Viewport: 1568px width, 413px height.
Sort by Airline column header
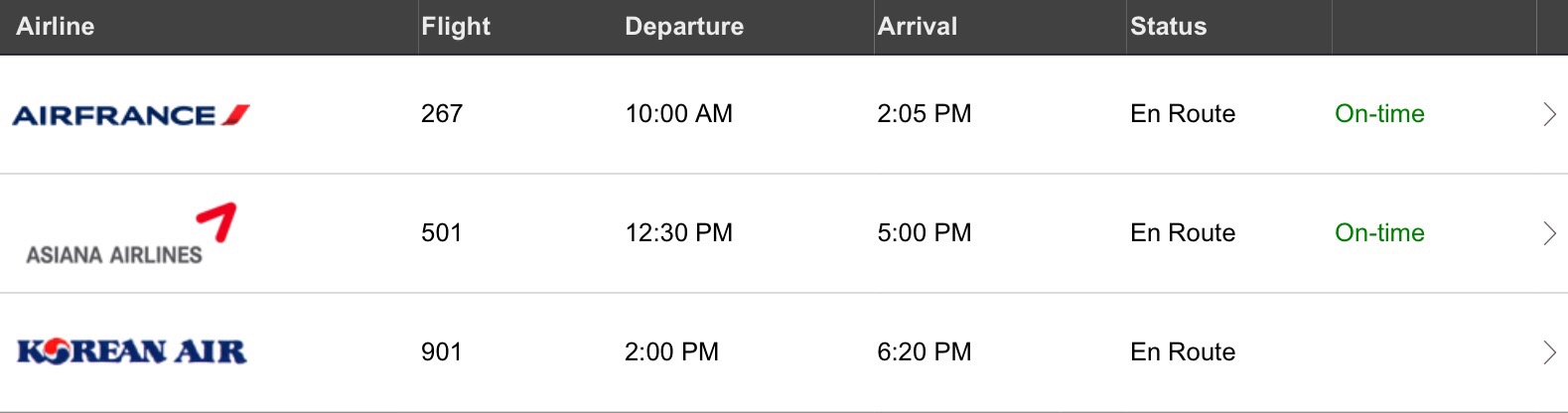pyautogui.click(x=56, y=27)
